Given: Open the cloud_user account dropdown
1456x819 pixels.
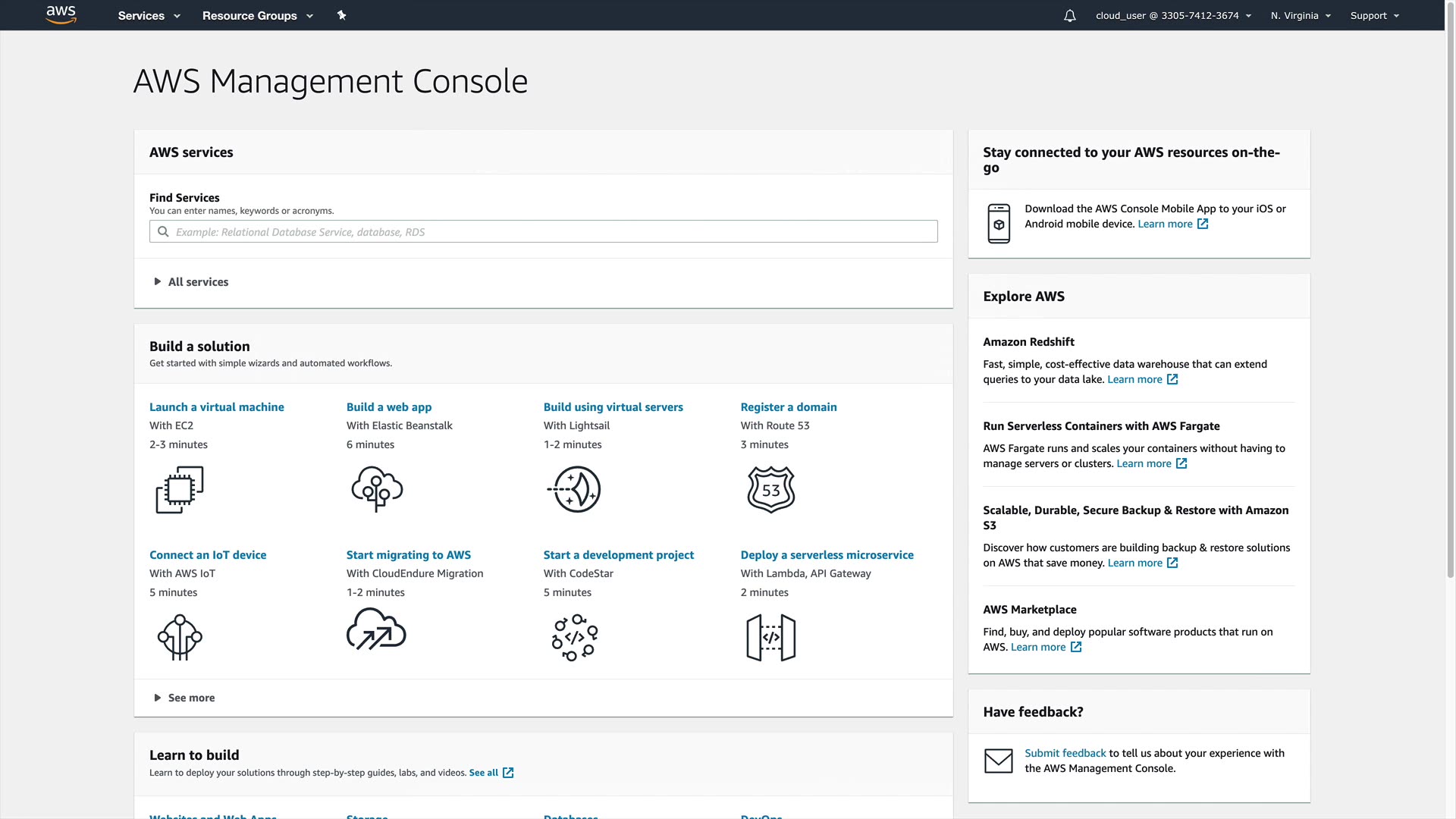Looking at the screenshot, I should tap(1172, 16).
